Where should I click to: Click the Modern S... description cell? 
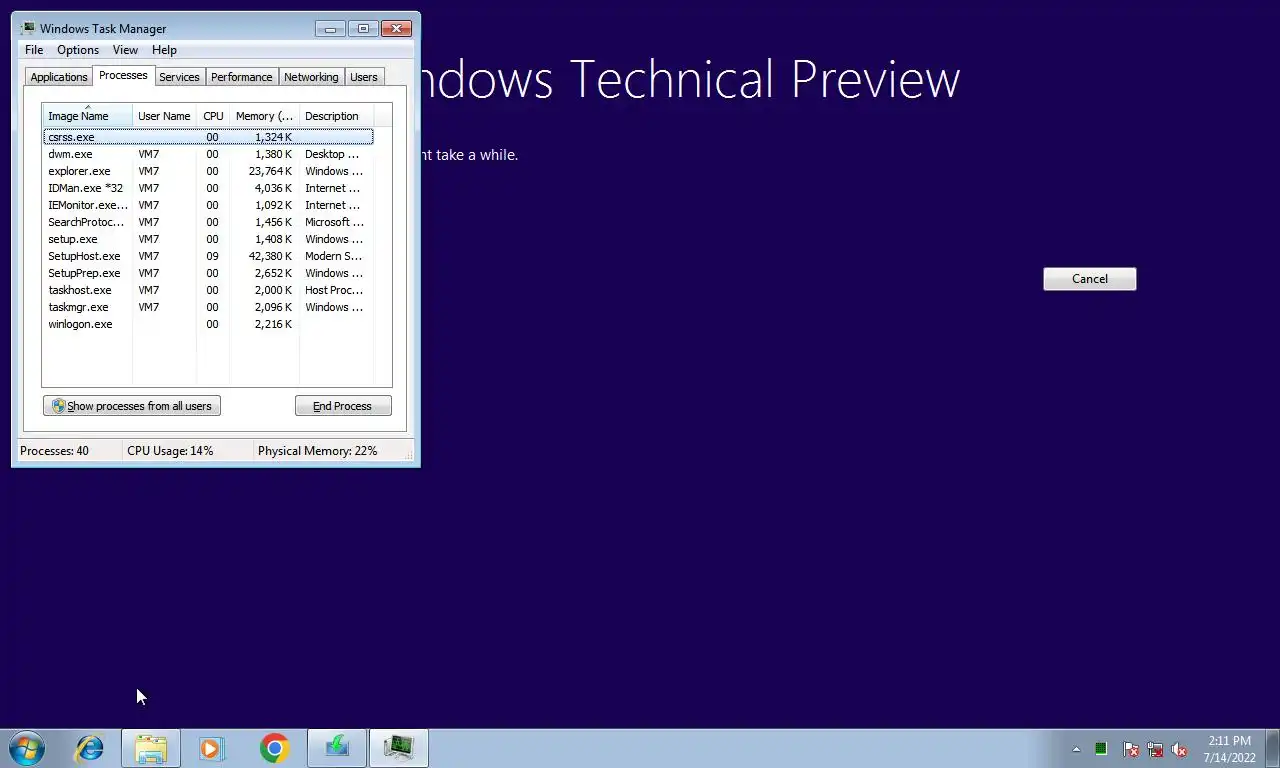tap(333, 256)
